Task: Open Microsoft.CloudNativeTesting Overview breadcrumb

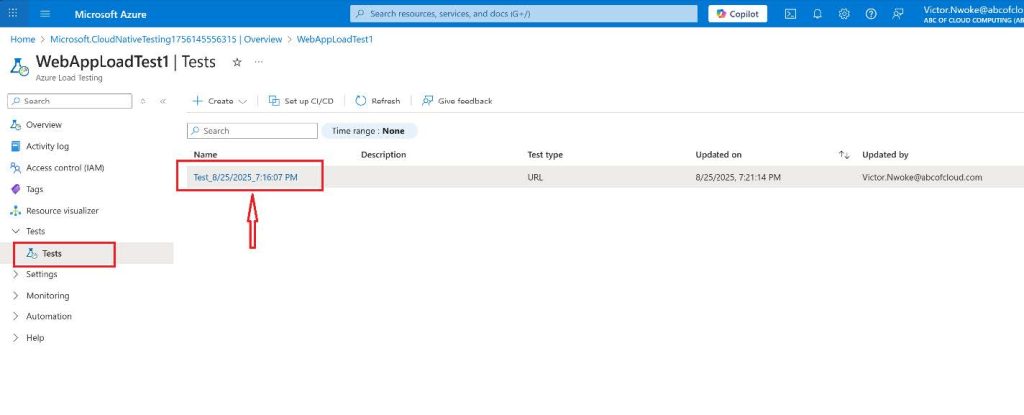Action: point(166,39)
